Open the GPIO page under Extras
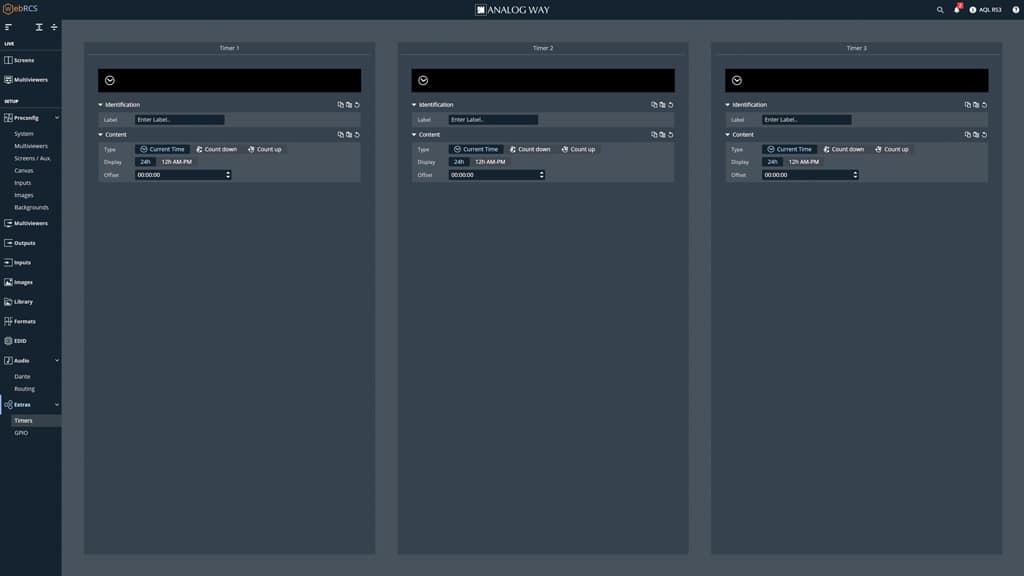Screen dimensions: 1024x576 21,433
